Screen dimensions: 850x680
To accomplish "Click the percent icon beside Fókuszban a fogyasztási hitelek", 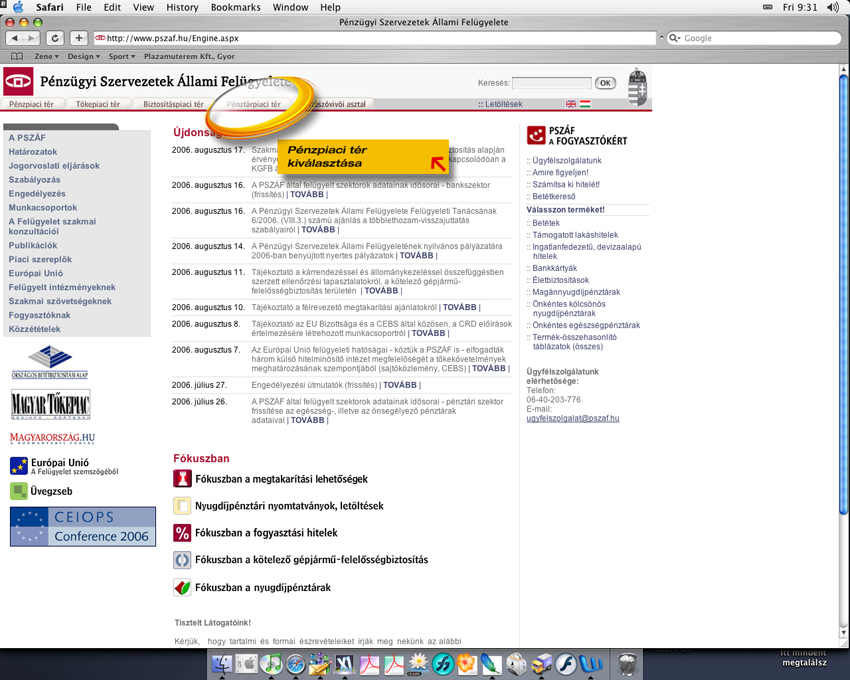I will click(x=182, y=533).
